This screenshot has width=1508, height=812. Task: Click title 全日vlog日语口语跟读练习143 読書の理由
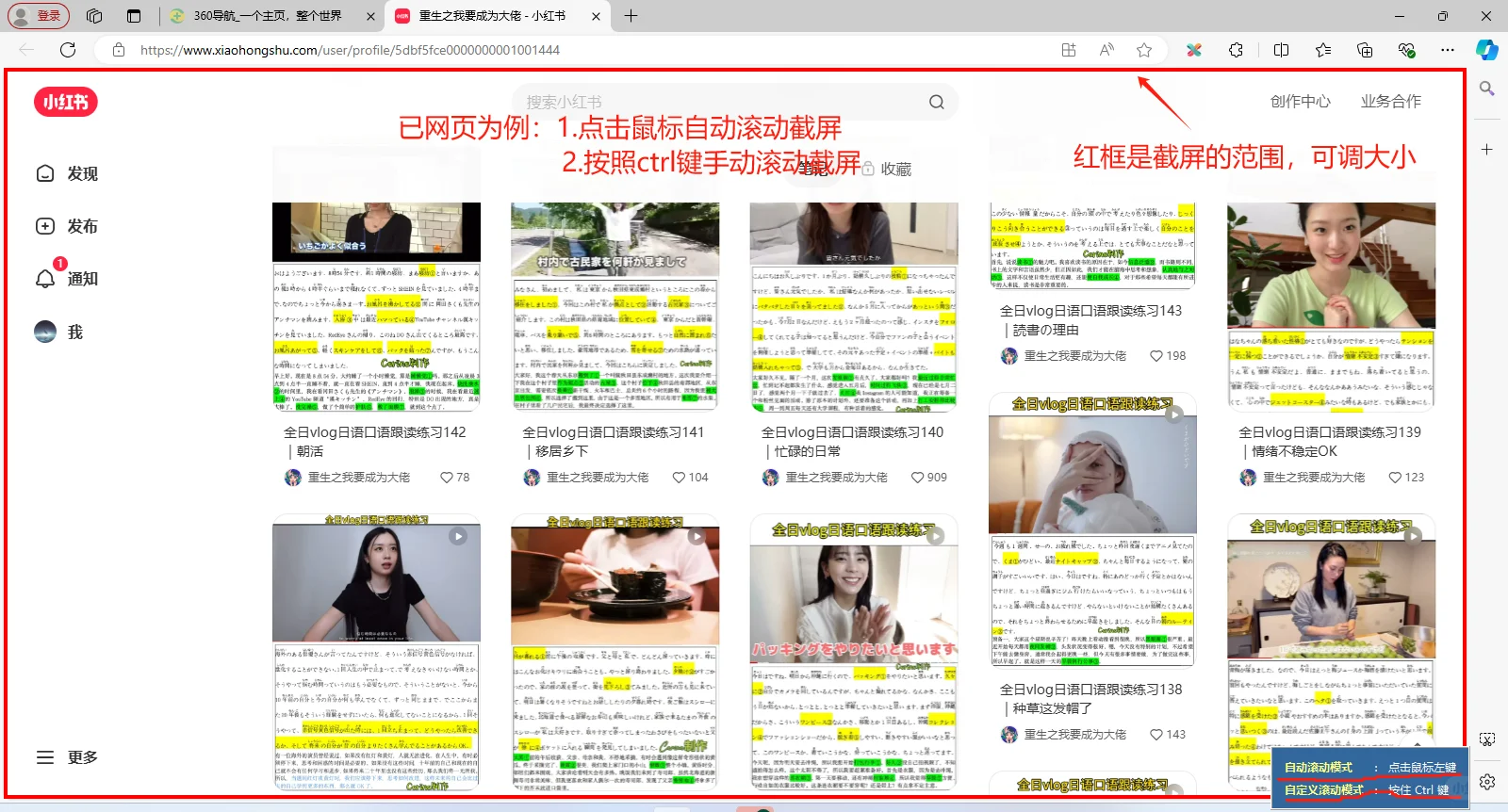[x=1090, y=320]
